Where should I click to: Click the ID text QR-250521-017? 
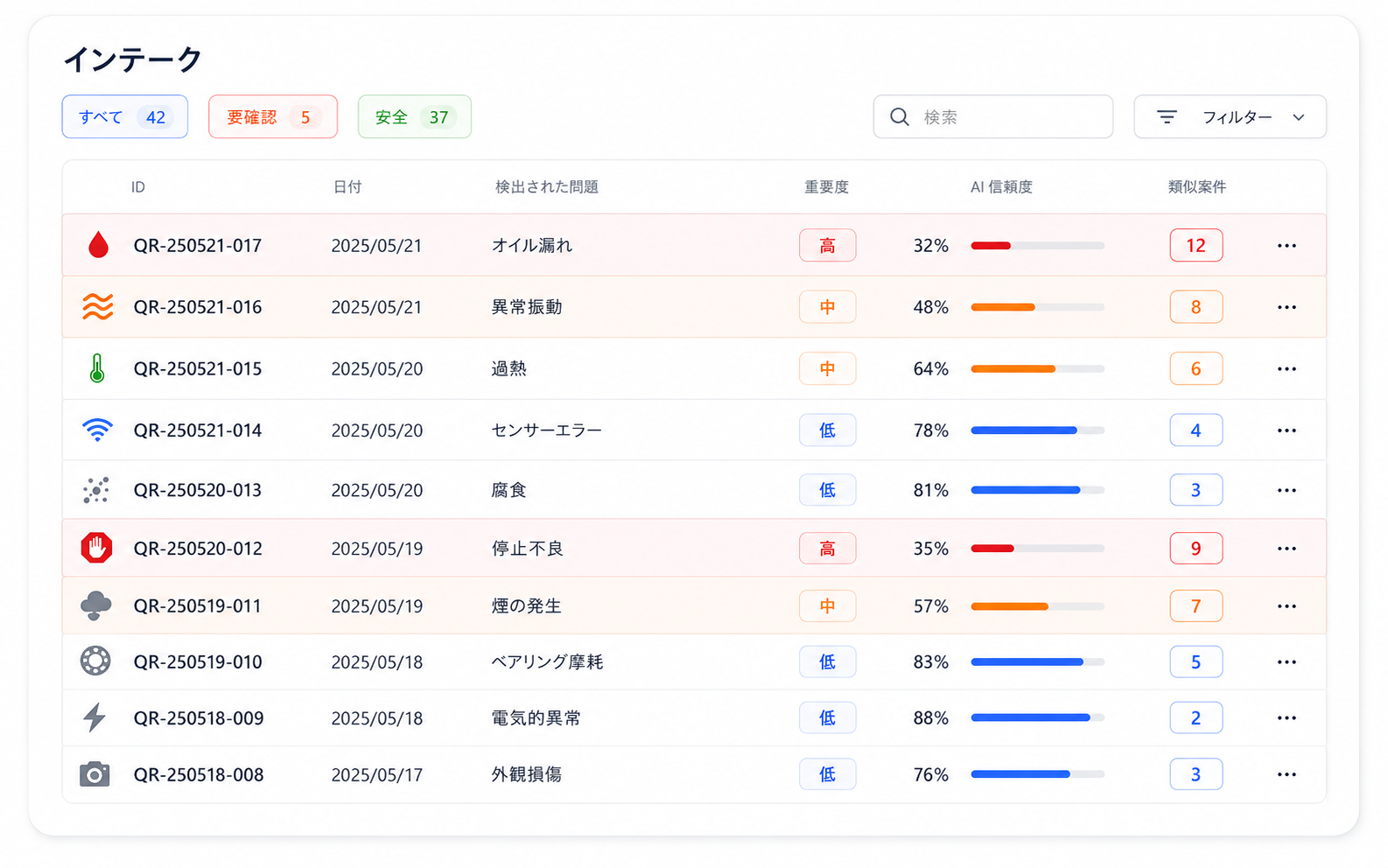coord(198,246)
